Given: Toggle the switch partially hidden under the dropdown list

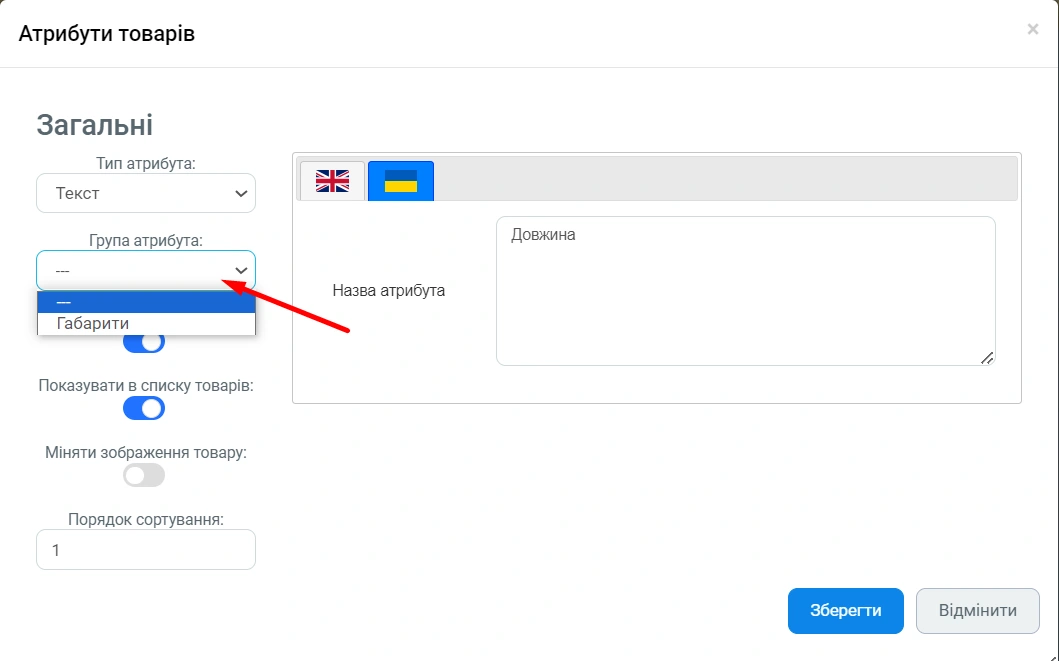Looking at the screenshot, I should tap(144, 343).
